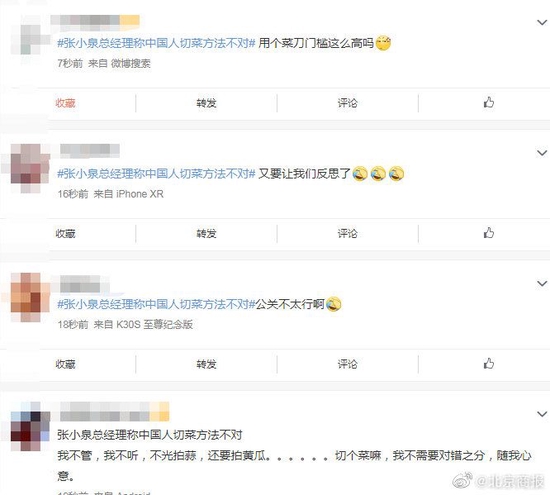
Task: Expand the chevron menu on the first post
Action: pyautogui.click(x=542, y=22)
